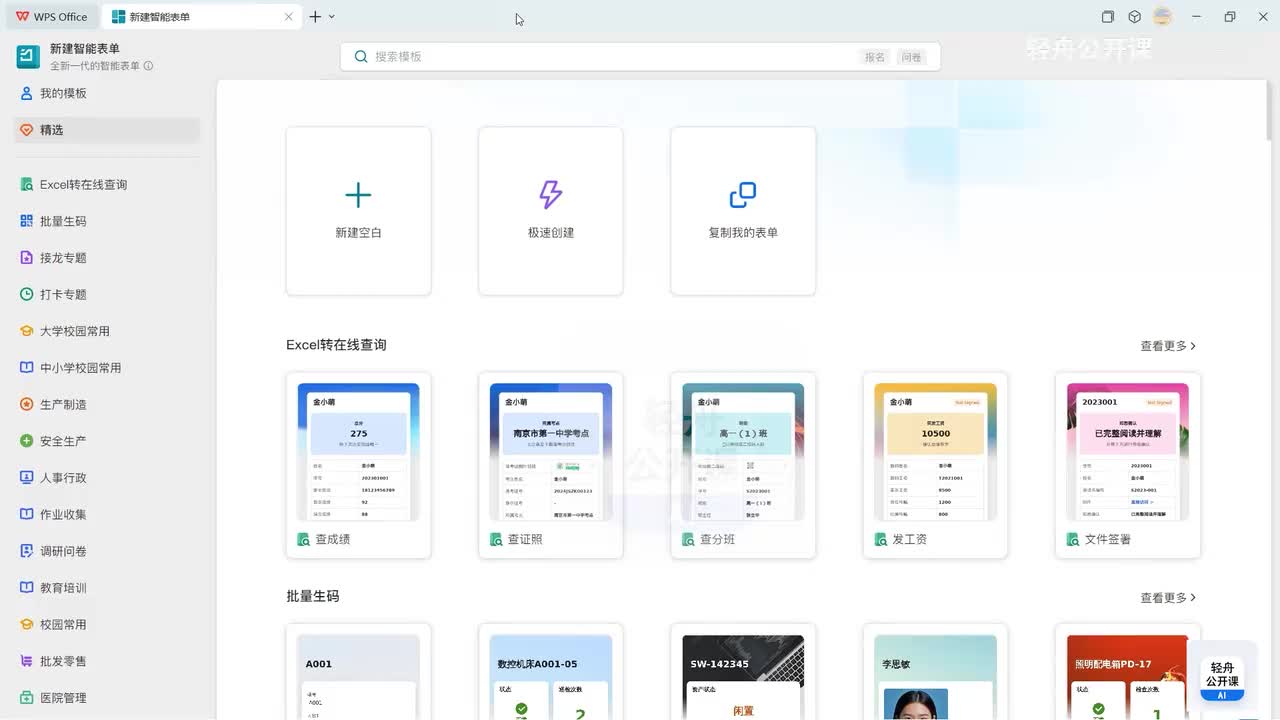Click the 中小学校园常用 book icon

[27, 368]
